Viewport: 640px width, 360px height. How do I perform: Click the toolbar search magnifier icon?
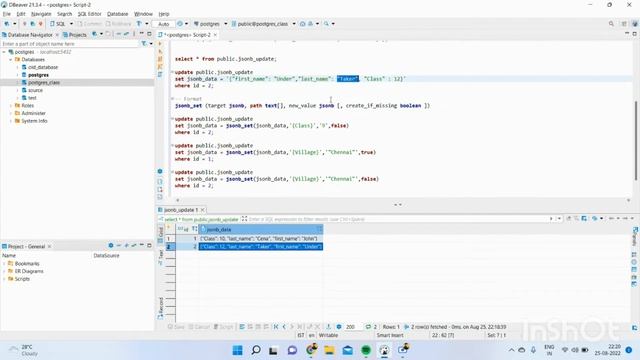point(326,24)
